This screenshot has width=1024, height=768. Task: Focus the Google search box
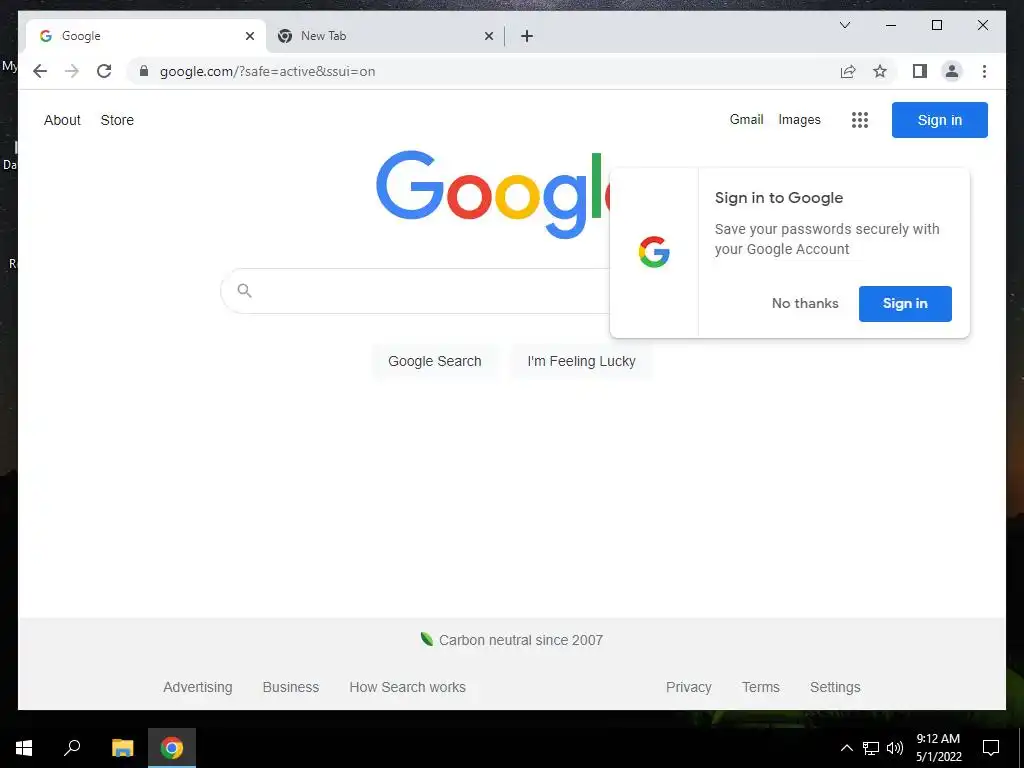point(418,291)
